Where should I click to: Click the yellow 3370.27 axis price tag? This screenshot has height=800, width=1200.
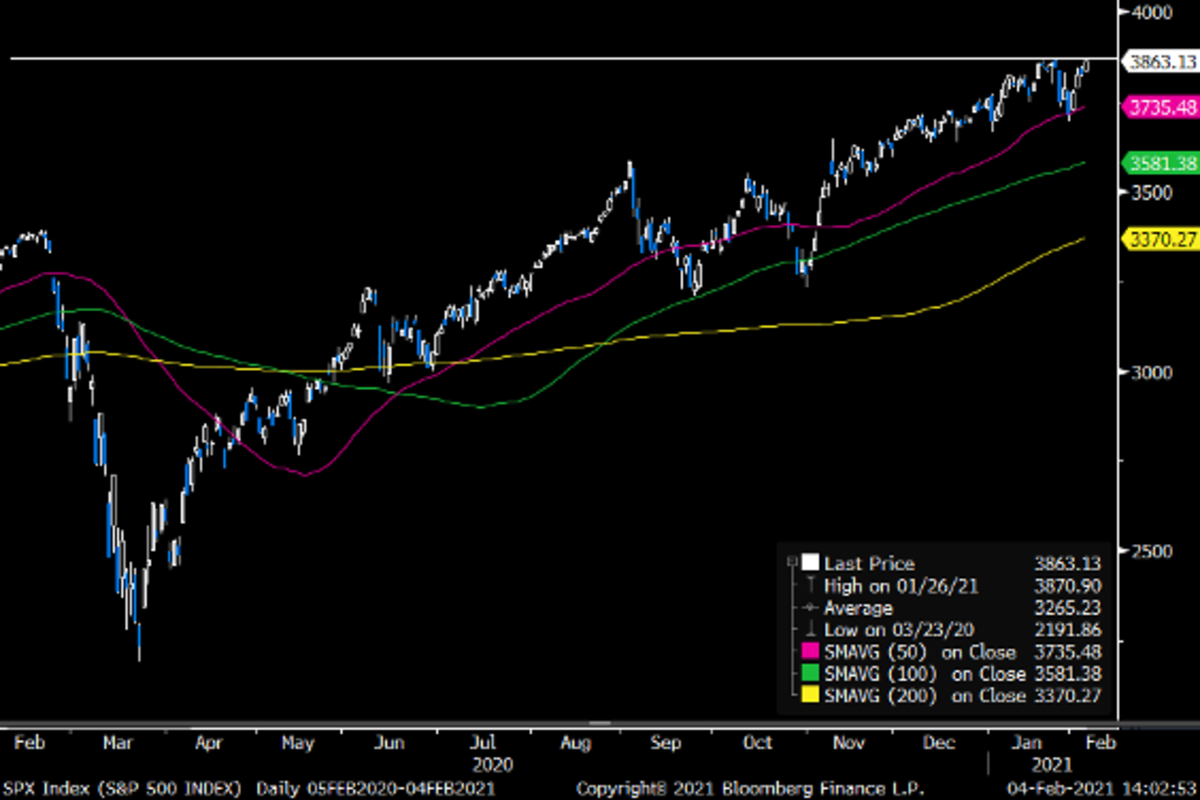1161,239
